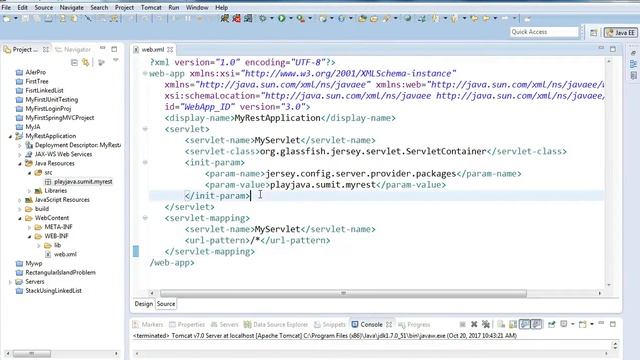The image size is (640, 360).
Task: Click the Stop Tomcat toolbar icon
Action: (x=236, y=18)
